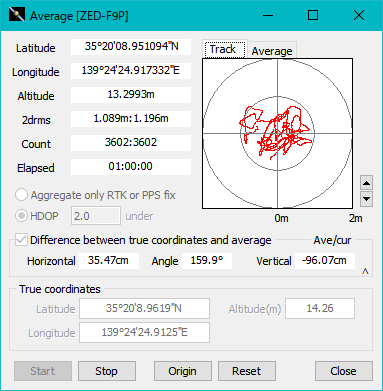Image resolution: width=383 pixels, height=391 pixels.
Task: Stop the averaging process
Action: [107, 371]
